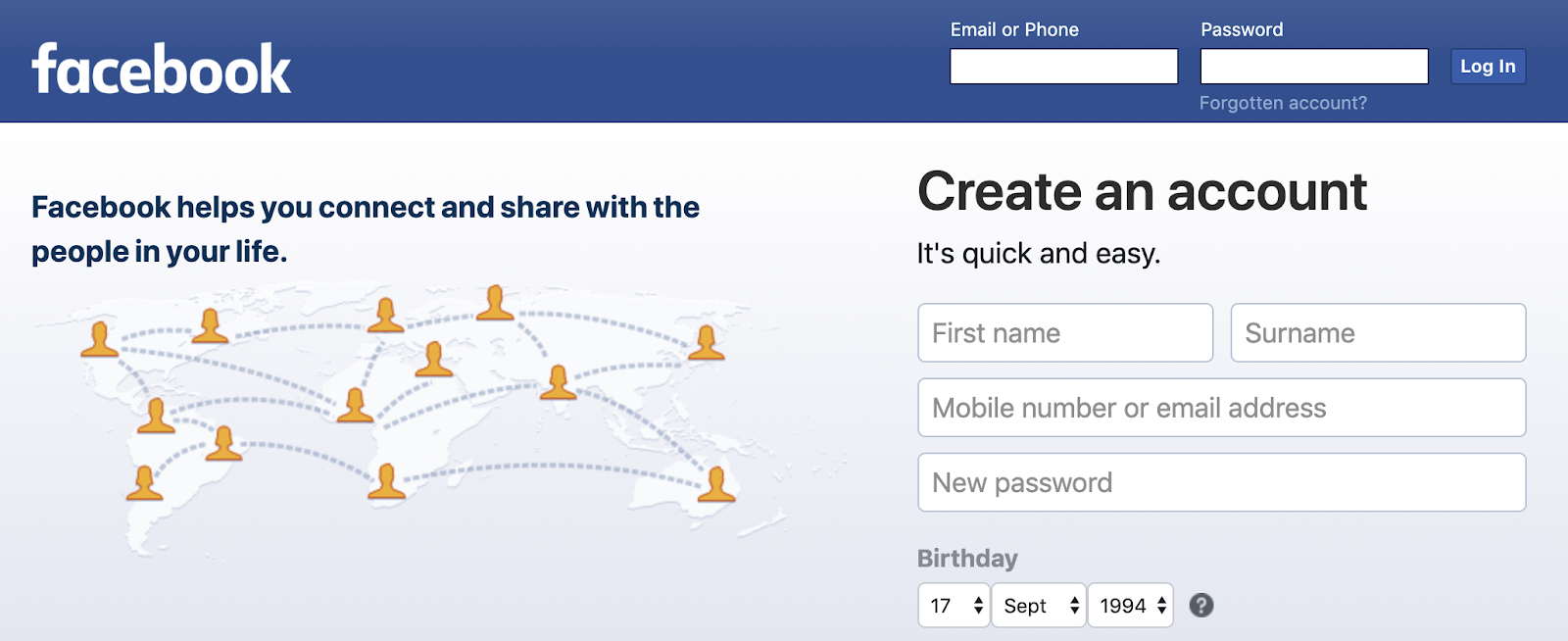This screenshot has height=641, width=1568.
Task: Open the birthday day dropdown showing 17
Action: pyautogui.click(x=954, y=606)
